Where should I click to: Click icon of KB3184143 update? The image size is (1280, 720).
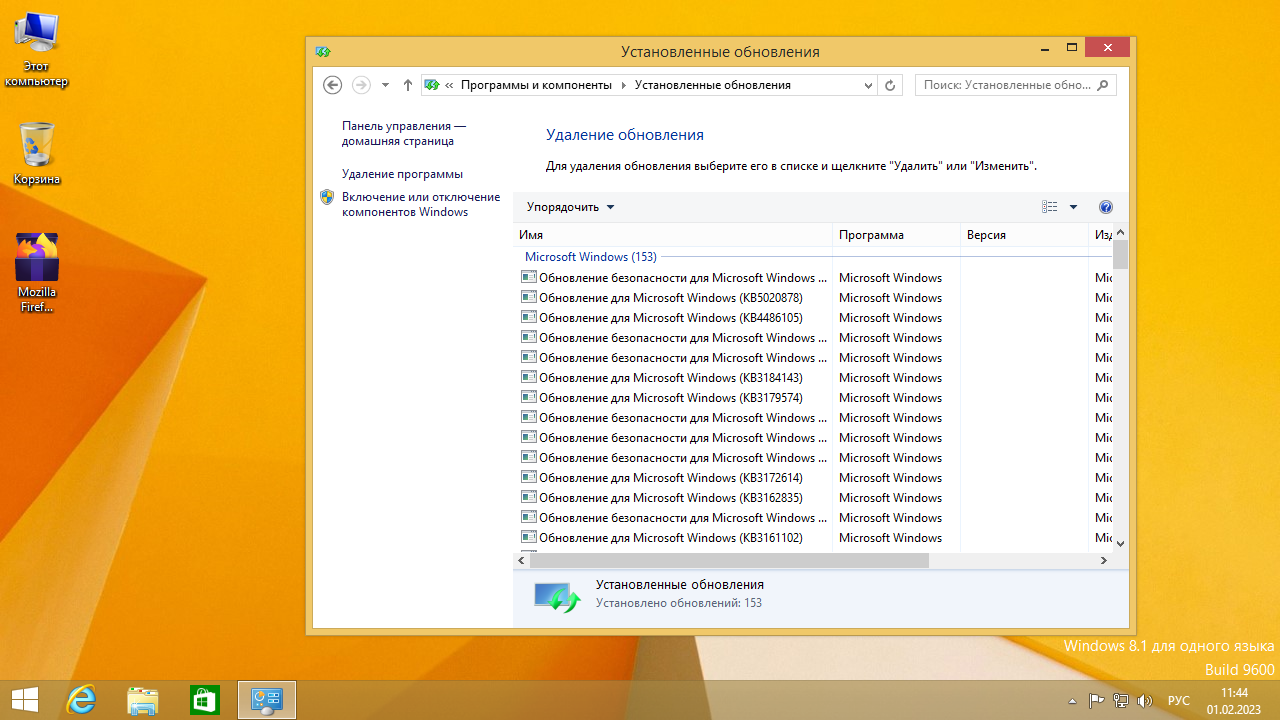click(529, 377)
